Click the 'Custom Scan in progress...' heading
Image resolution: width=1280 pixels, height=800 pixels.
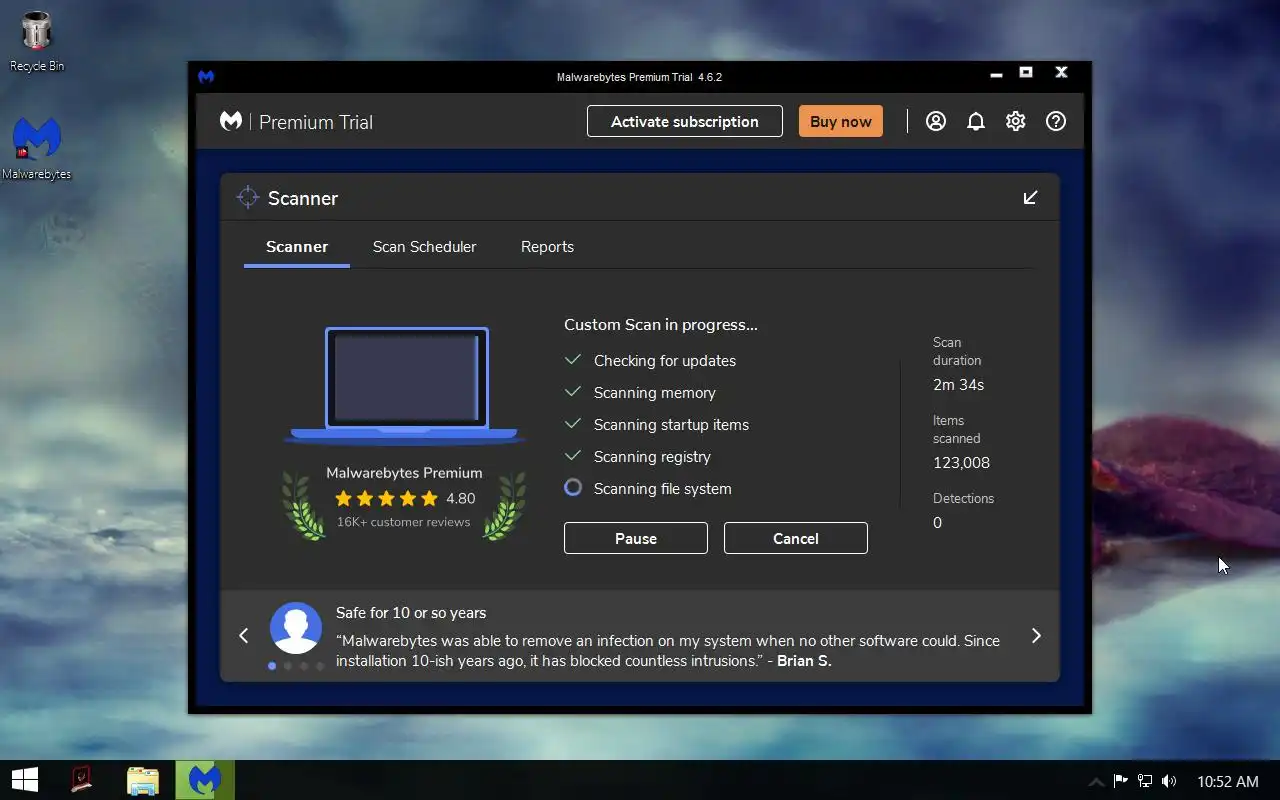click(661, 325)
